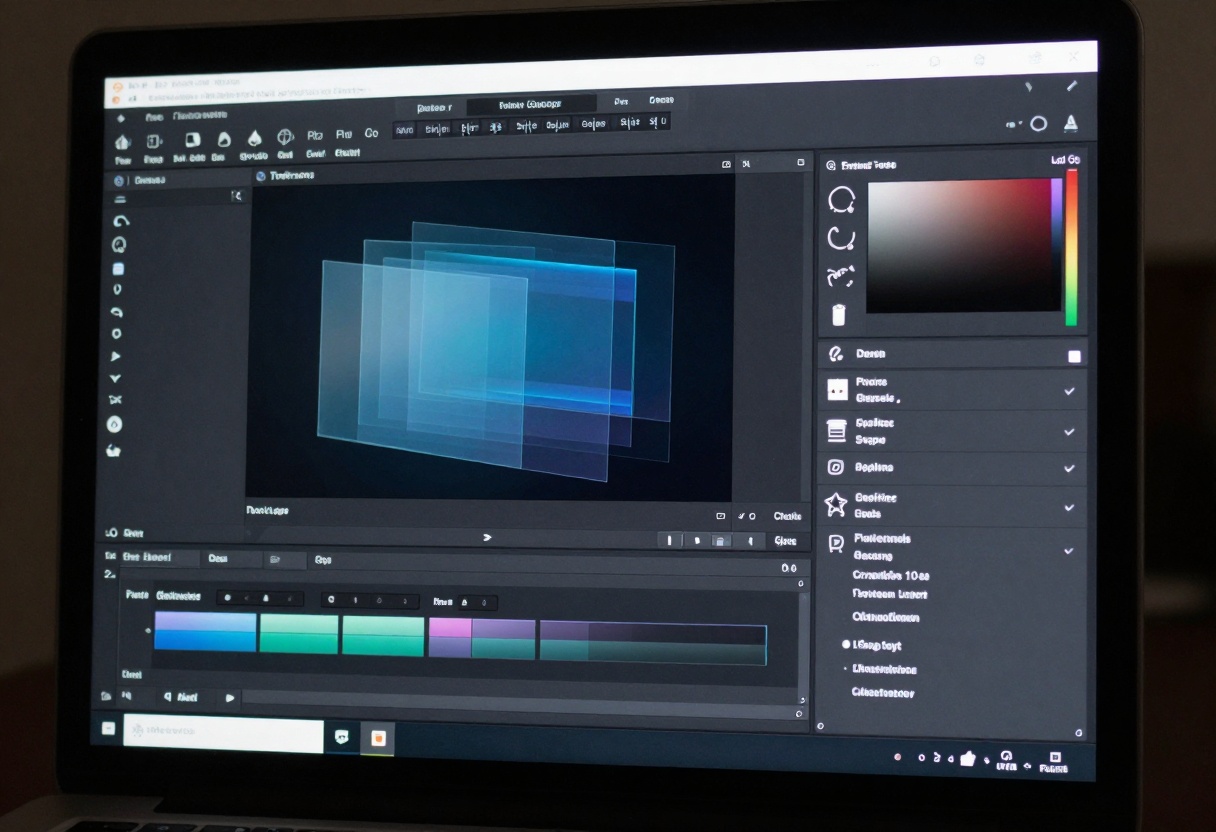
Task: Click the house icon in the top toolbar
Action: (123, 142)
